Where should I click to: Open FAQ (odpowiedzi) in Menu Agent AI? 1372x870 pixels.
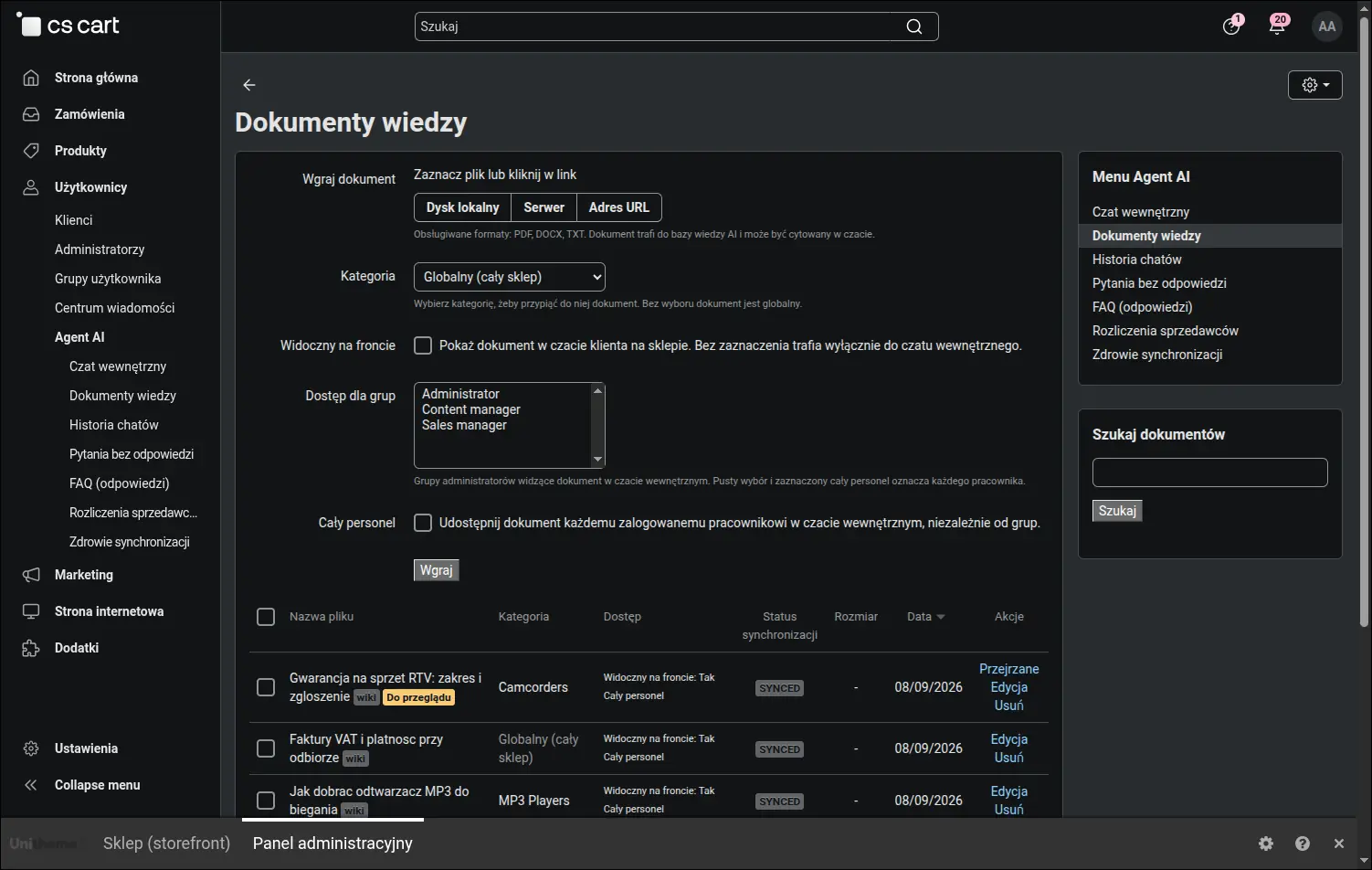(1143, 307)
